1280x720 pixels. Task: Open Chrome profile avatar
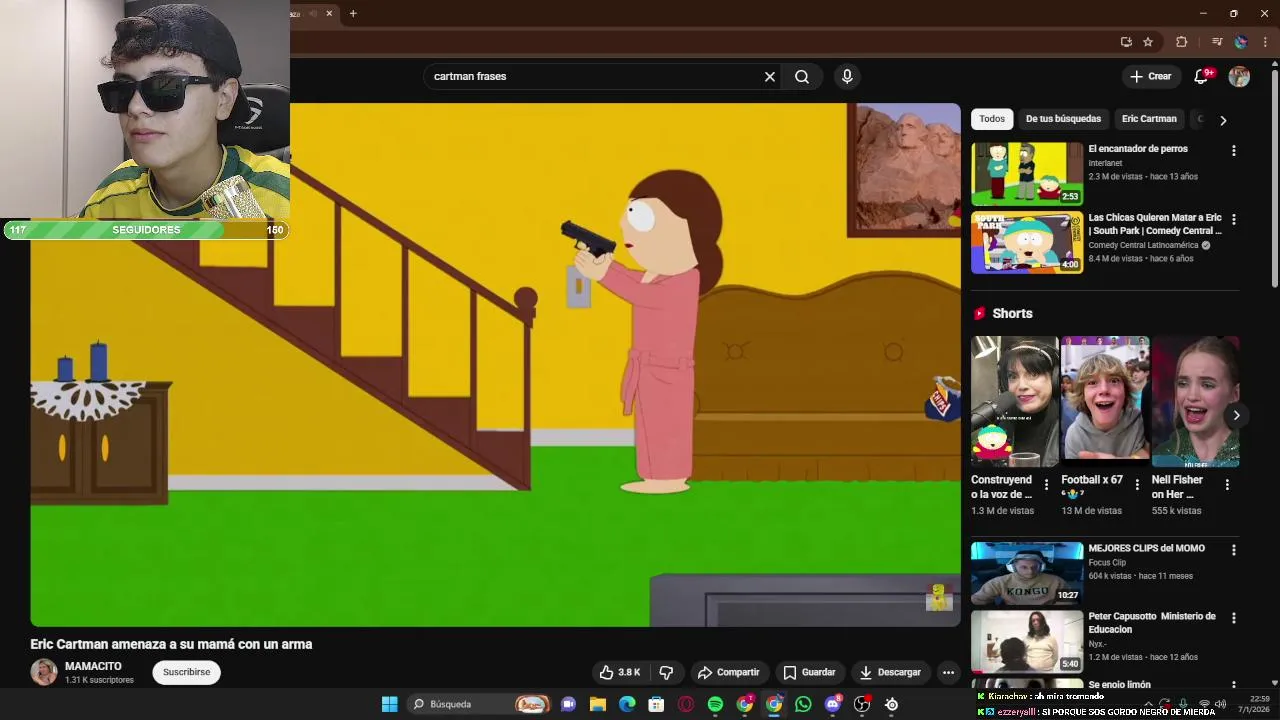tap(1241, 42)
